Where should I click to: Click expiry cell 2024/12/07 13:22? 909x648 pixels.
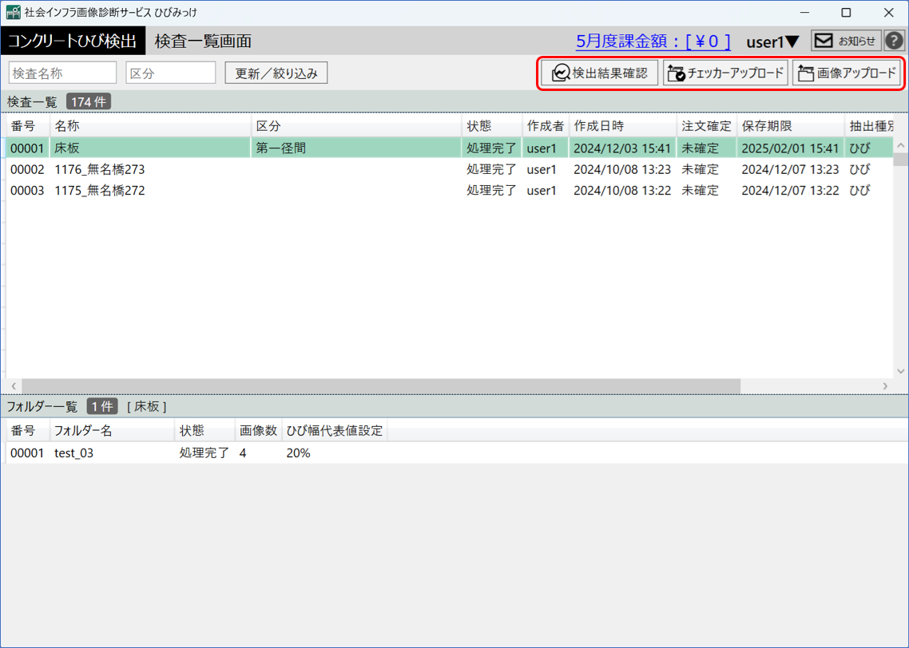790,190
